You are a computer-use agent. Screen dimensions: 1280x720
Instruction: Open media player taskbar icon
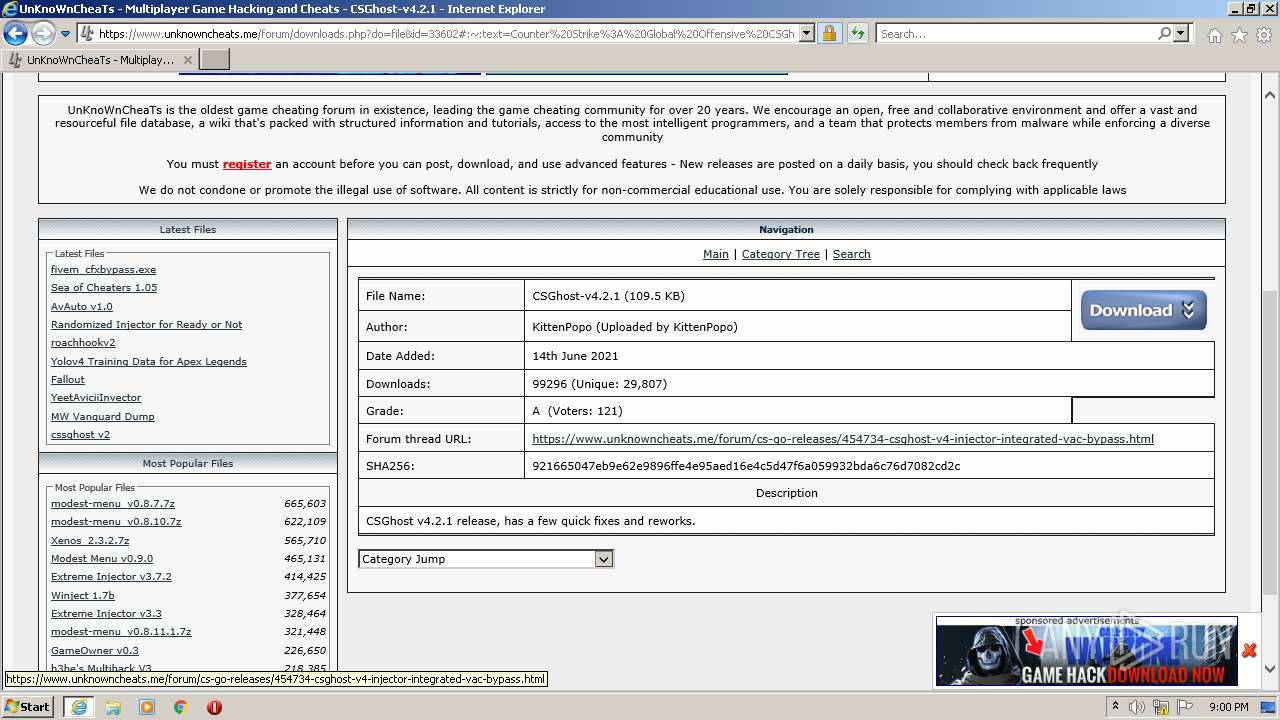click(x=147, y=707)
